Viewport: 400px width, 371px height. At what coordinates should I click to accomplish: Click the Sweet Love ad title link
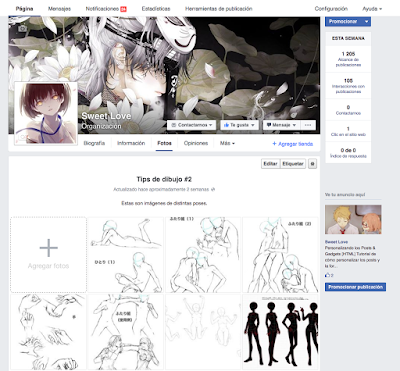(336, 242)
